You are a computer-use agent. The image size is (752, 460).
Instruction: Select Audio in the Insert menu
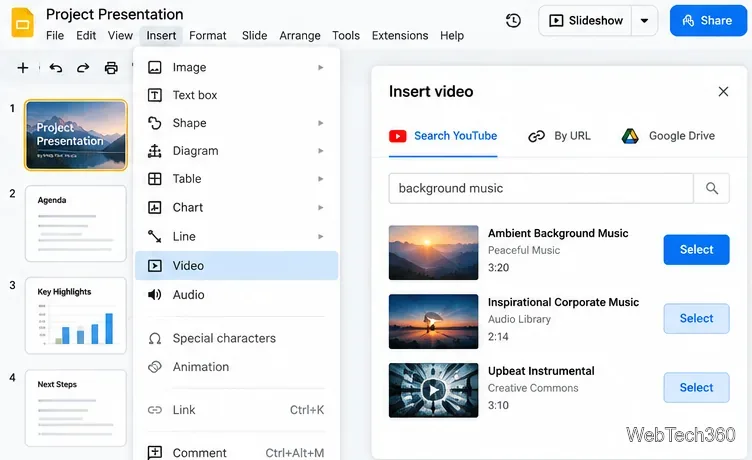point(236,295)
